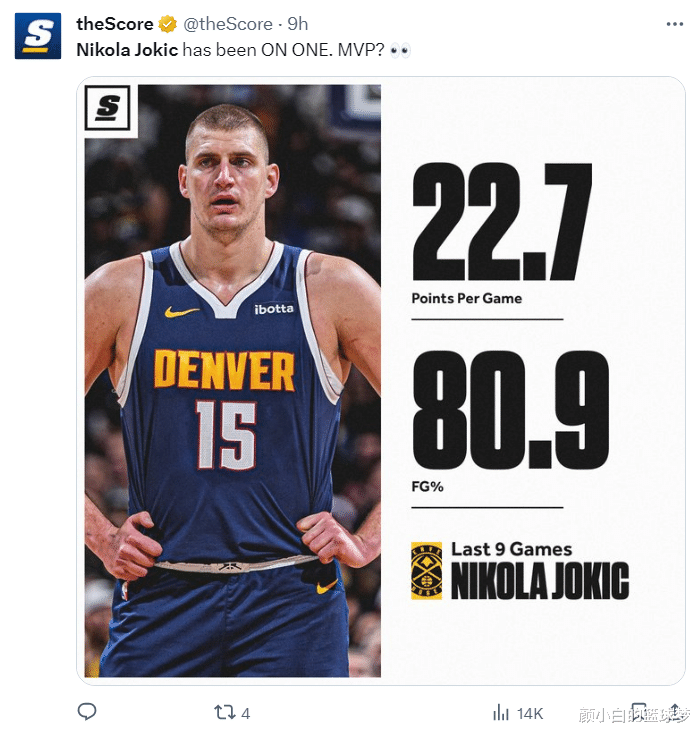
Task: Click the repost count showing 4
Action: 245,713
